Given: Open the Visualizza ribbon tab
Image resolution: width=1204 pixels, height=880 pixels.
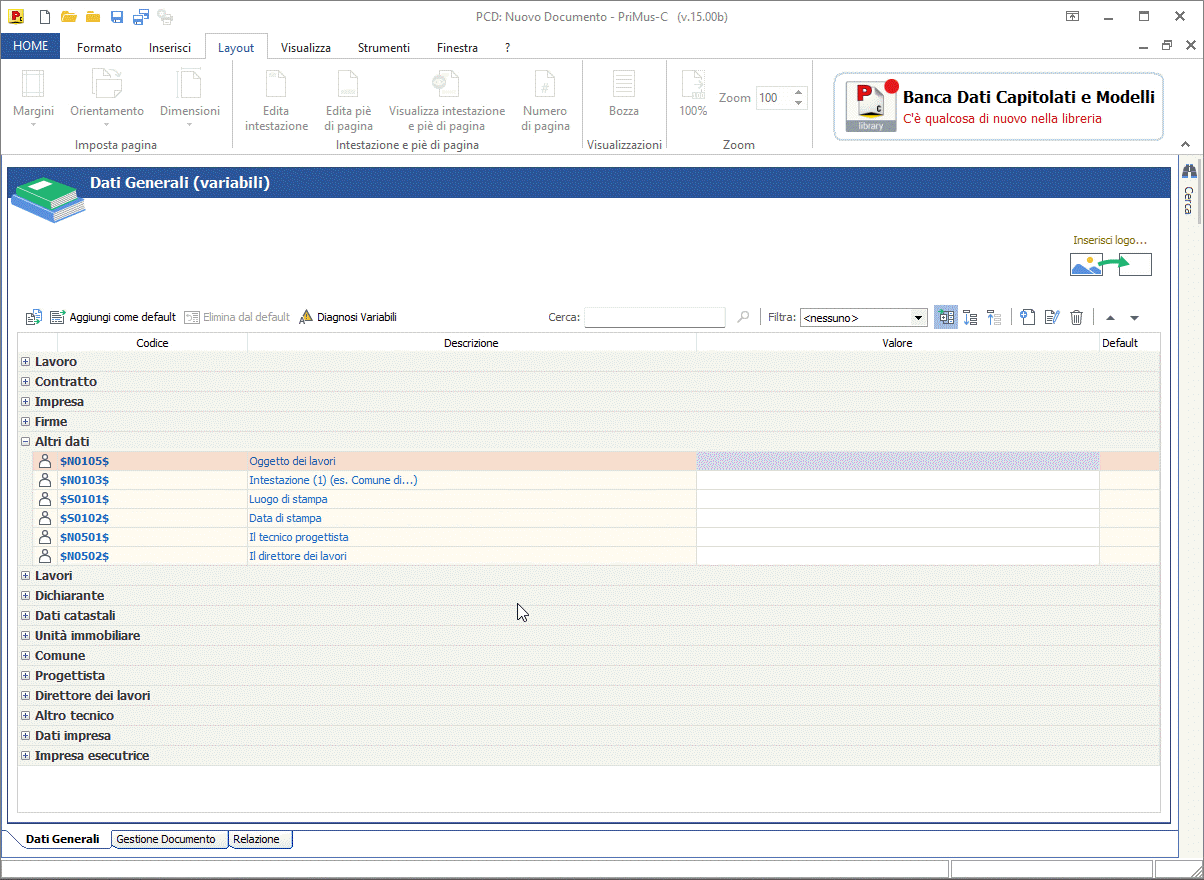Looking at the screenshot, I should click(305, 47).
